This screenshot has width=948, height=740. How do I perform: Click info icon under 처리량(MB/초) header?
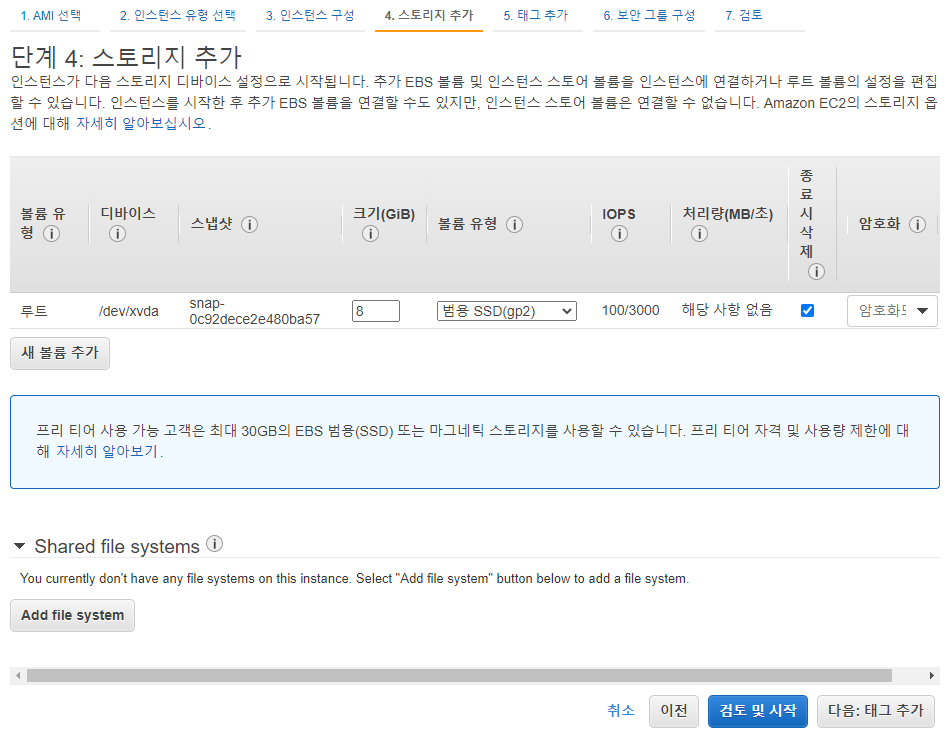[x=699, y=233]
